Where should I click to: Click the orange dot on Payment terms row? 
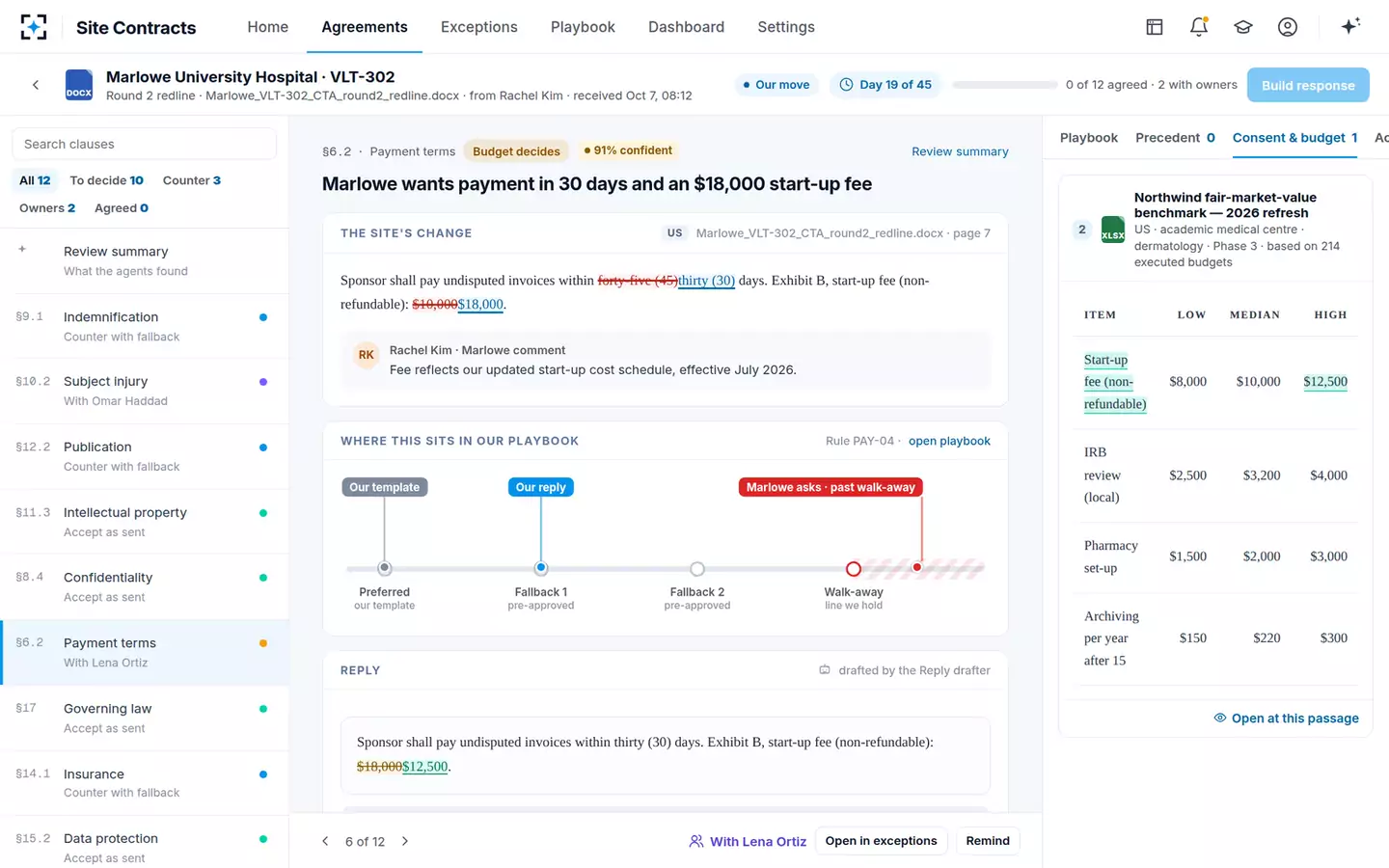(263, 643)
